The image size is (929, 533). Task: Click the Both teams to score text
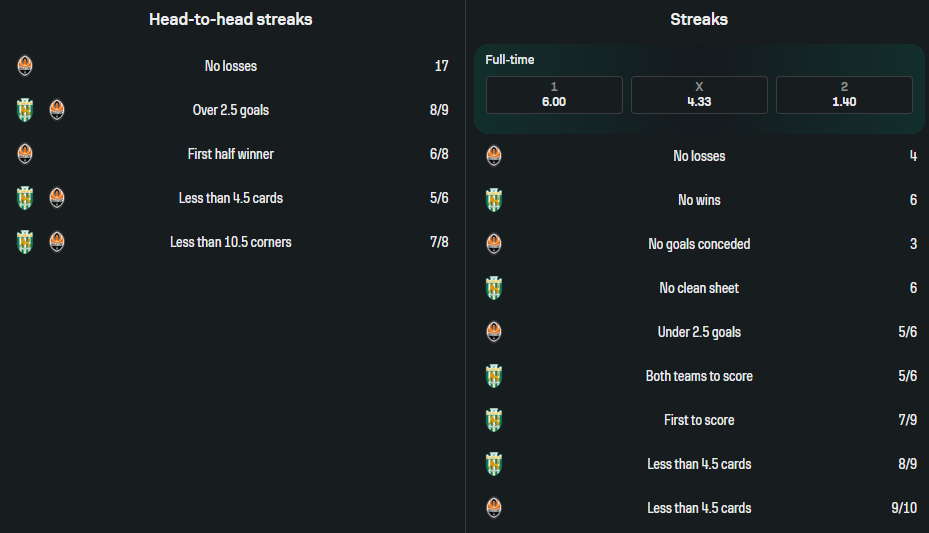pos(699,376)
